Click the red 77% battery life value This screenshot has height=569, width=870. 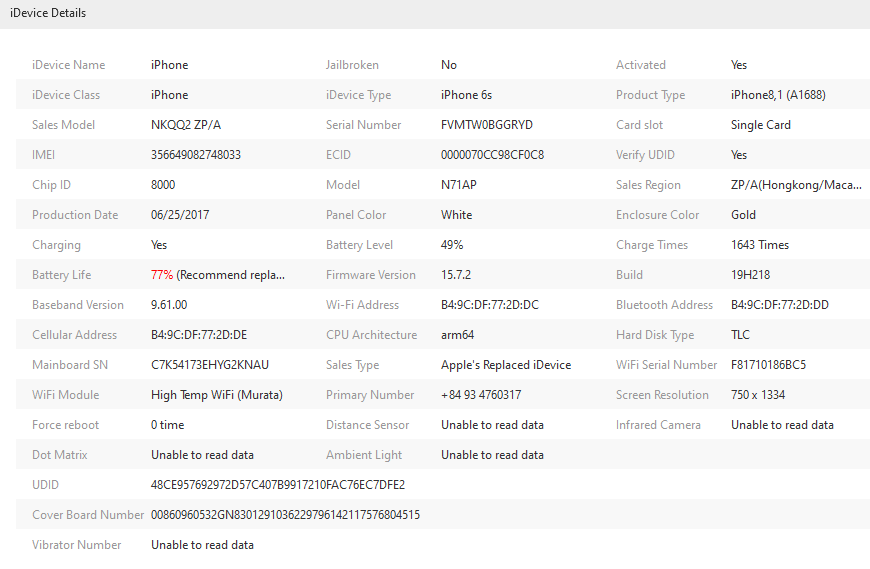tap(162, 275)
